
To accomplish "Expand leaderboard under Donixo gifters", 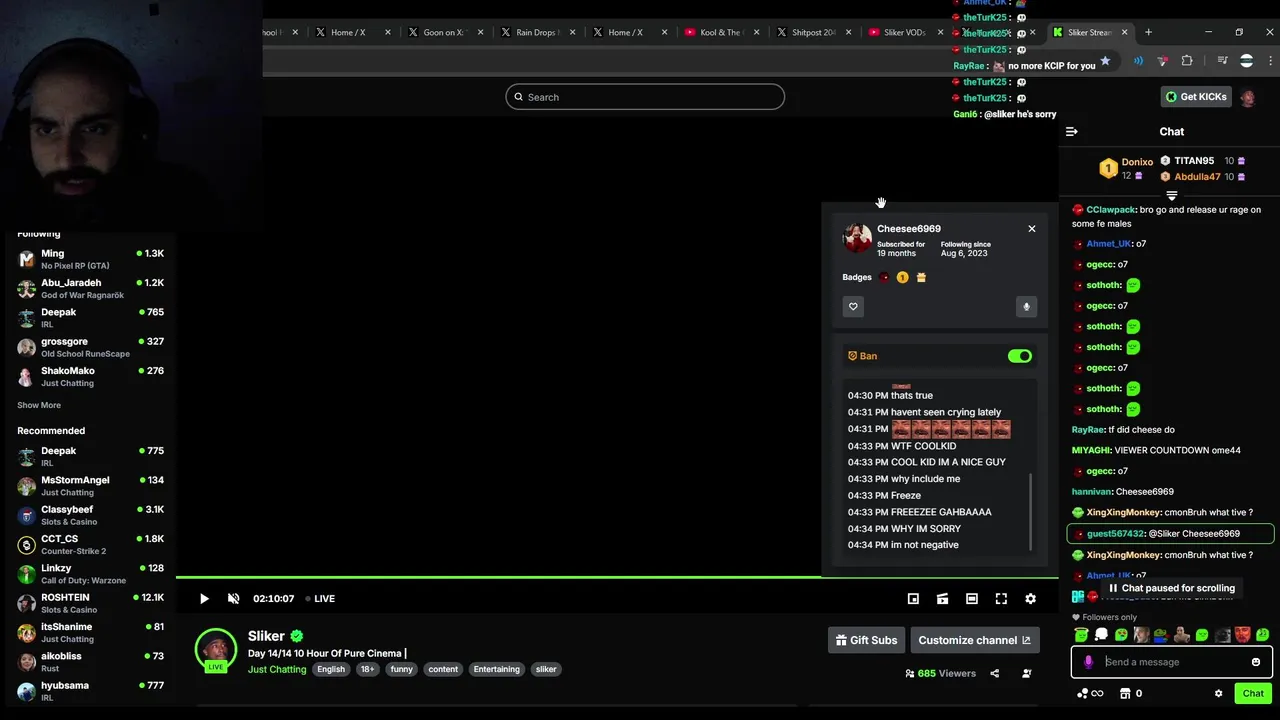I will tap(1172, 196).
